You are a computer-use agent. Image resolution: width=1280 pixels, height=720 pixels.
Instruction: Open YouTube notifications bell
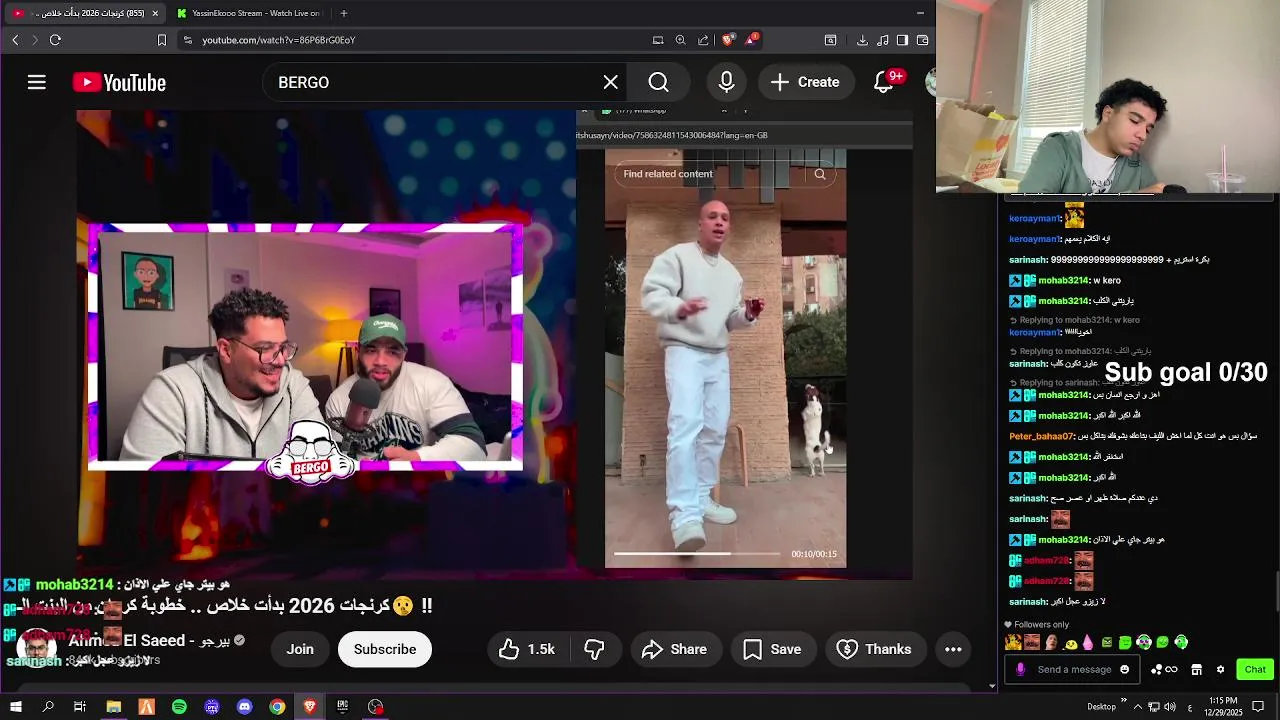point(884,82)
